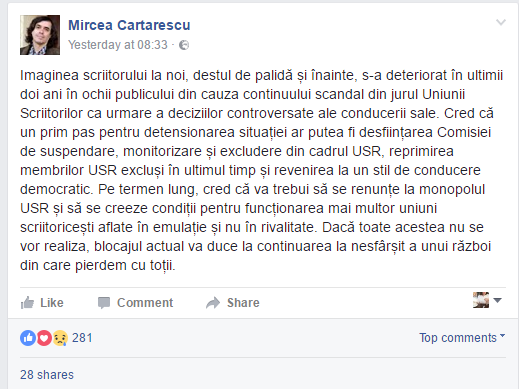The image size is (519, 389).
Task: Click the small commenting-as avatar thumbnail
Action: [481, 300]
